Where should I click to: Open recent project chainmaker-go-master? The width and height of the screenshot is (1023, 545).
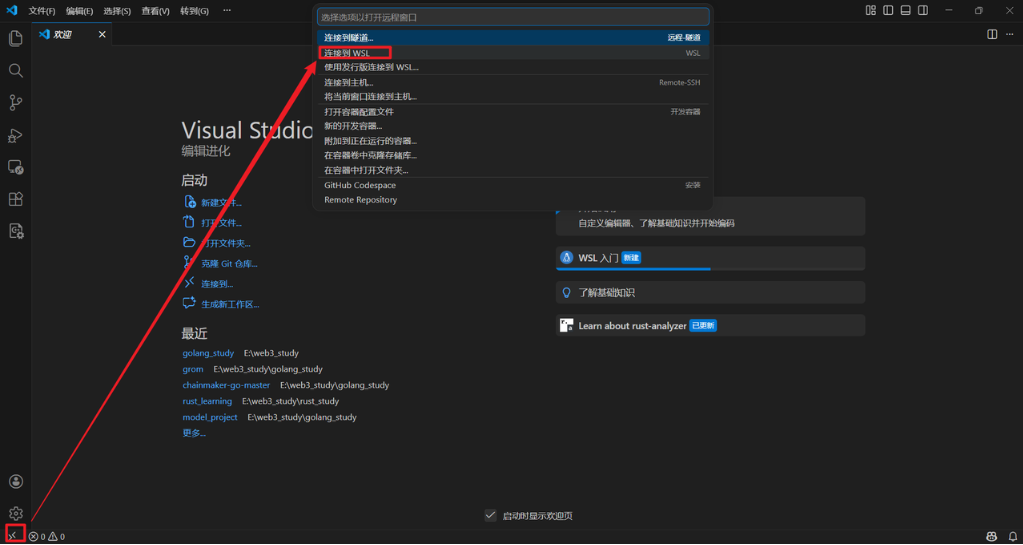coord(226,385)
